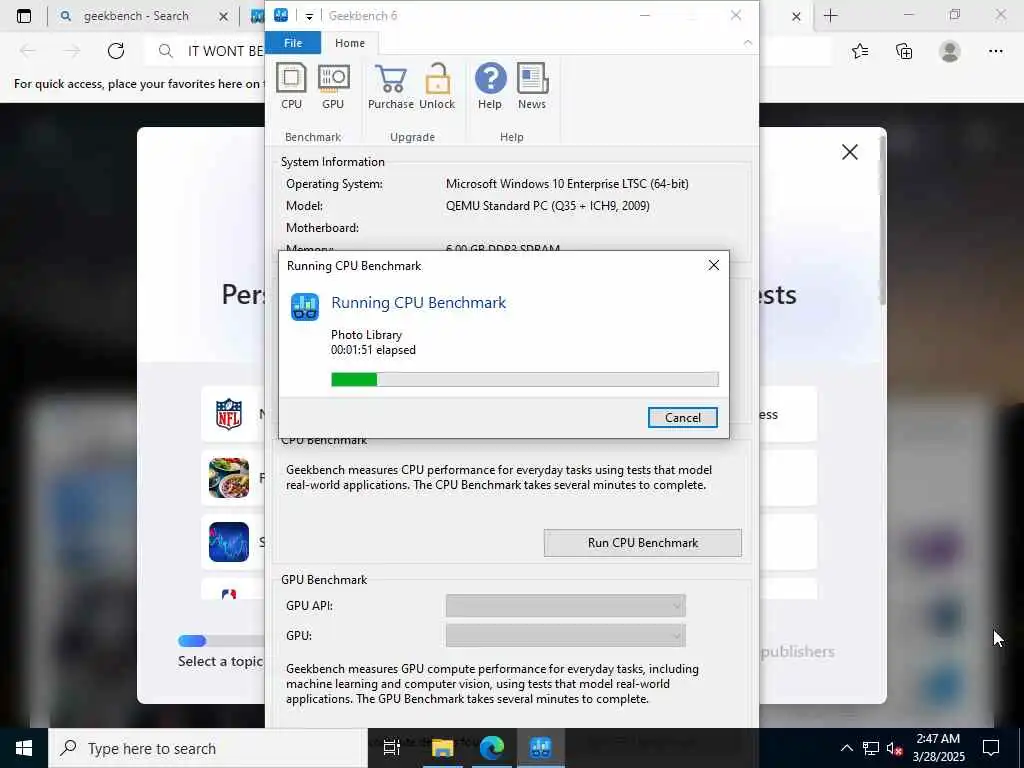Click the Geekbench logo in dialog
Screen dimensions: 1024x768
tap(305, 307)
